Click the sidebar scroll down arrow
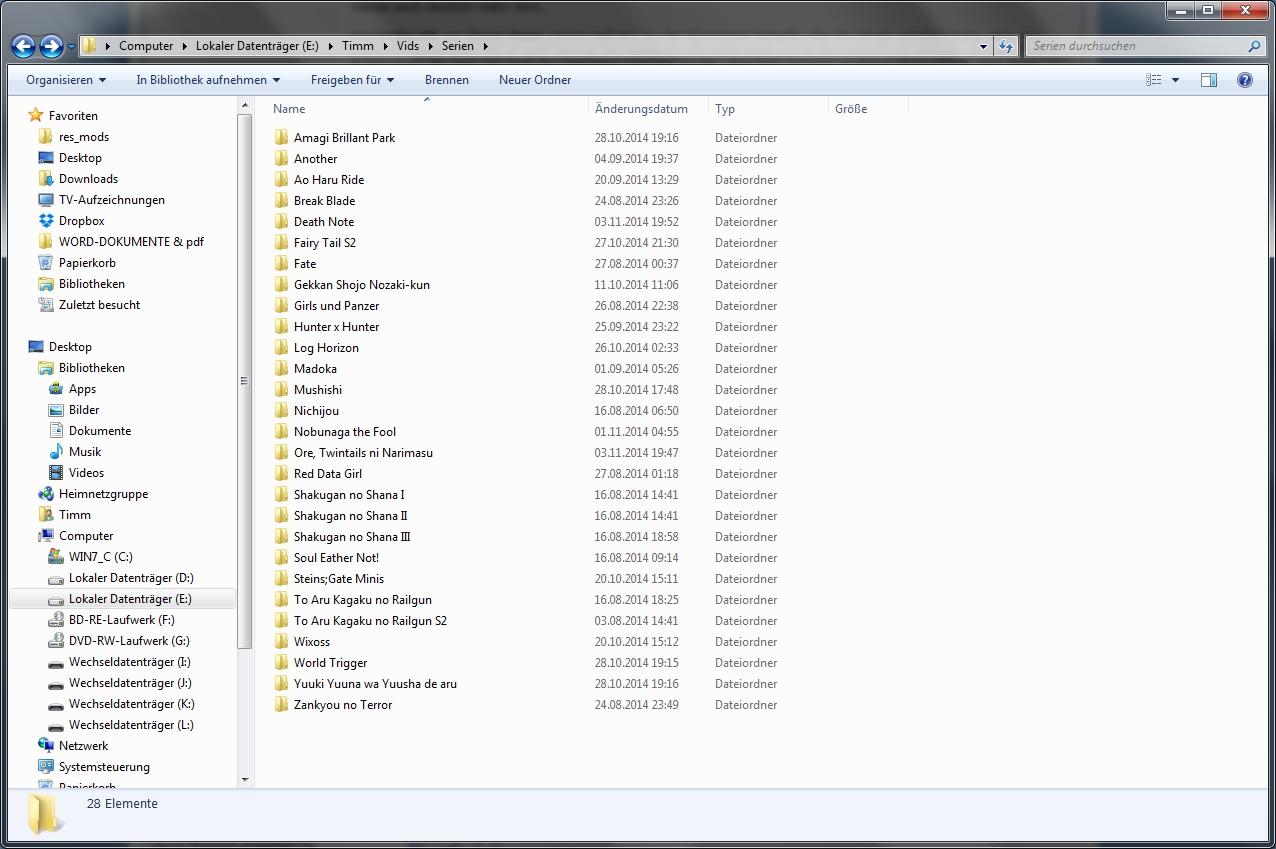 245,779
